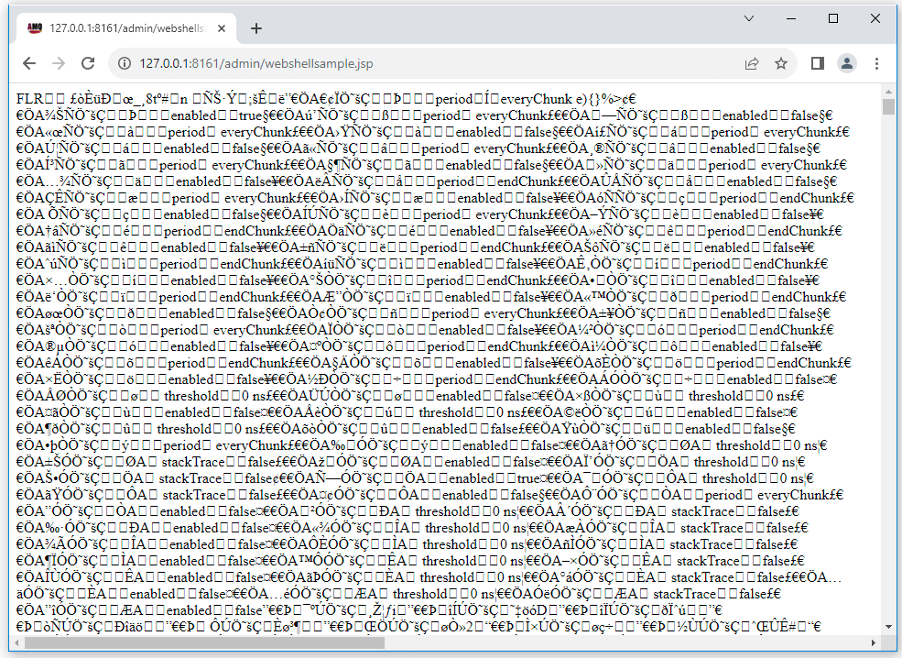Screen dimensions: 902x658
Task: Share this page via the share icon
Action: click(x=751, y=63)
